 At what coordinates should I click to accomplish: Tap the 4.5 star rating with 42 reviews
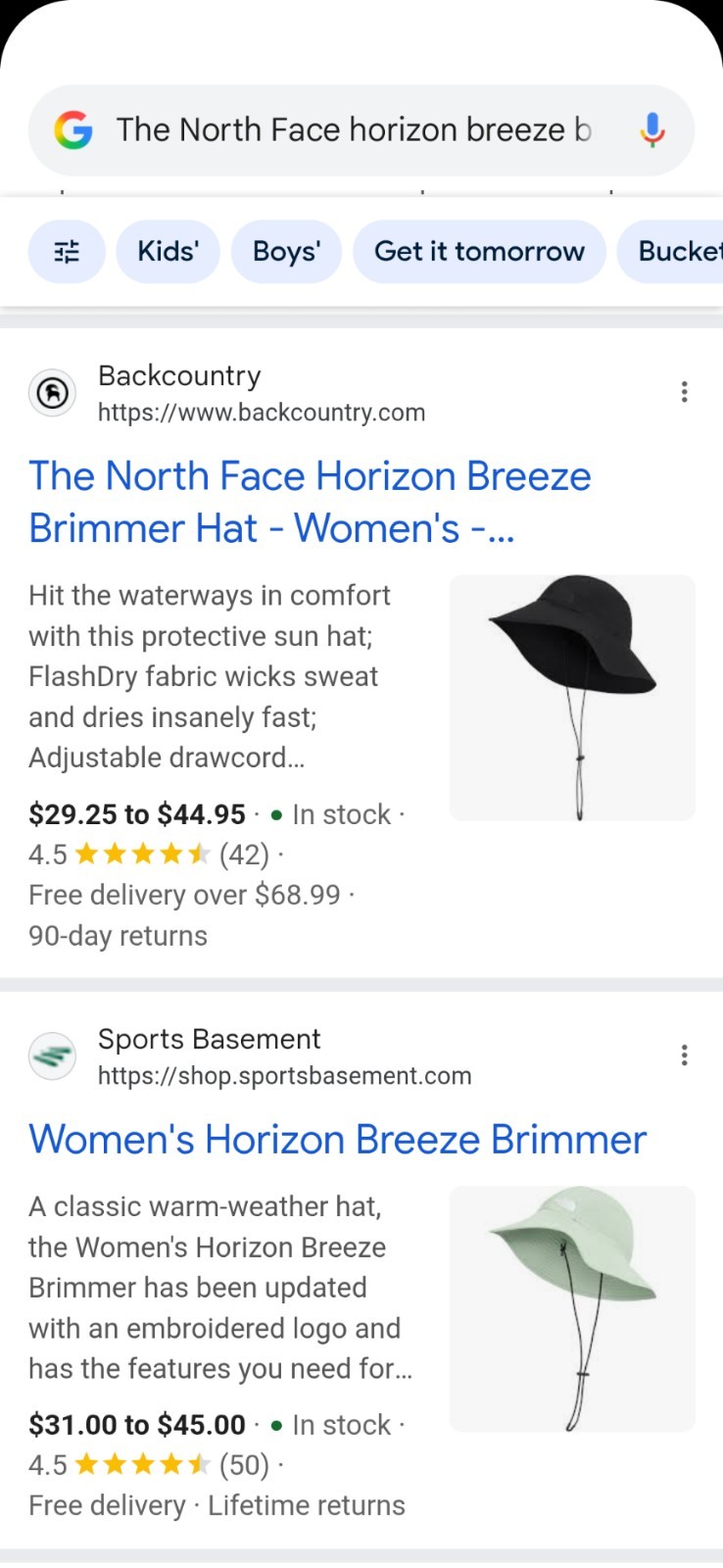point(148,855)
